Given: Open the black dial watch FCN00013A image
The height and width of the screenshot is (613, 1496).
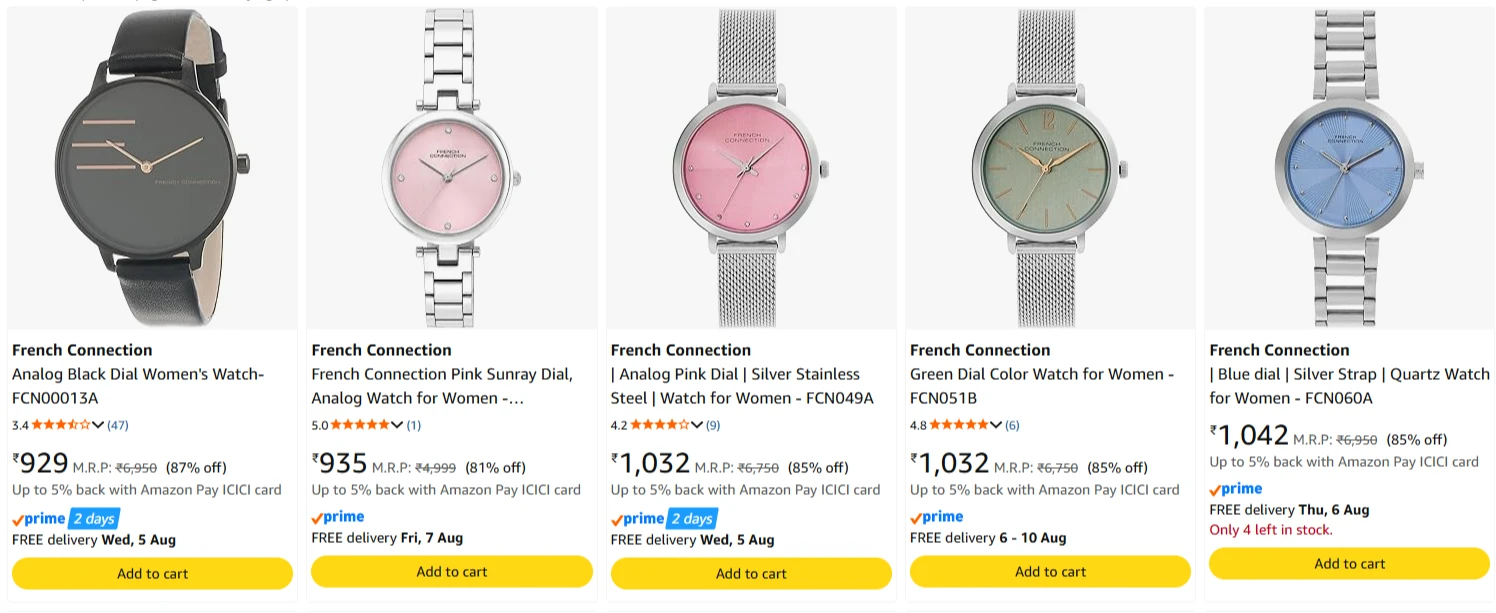Looking at the screenshot, I should pos(152,168).
